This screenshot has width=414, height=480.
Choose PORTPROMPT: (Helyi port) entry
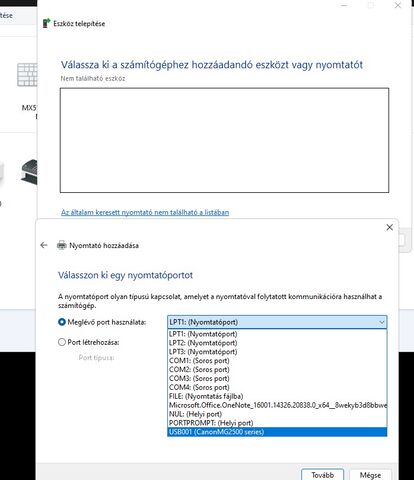point(277,423)
